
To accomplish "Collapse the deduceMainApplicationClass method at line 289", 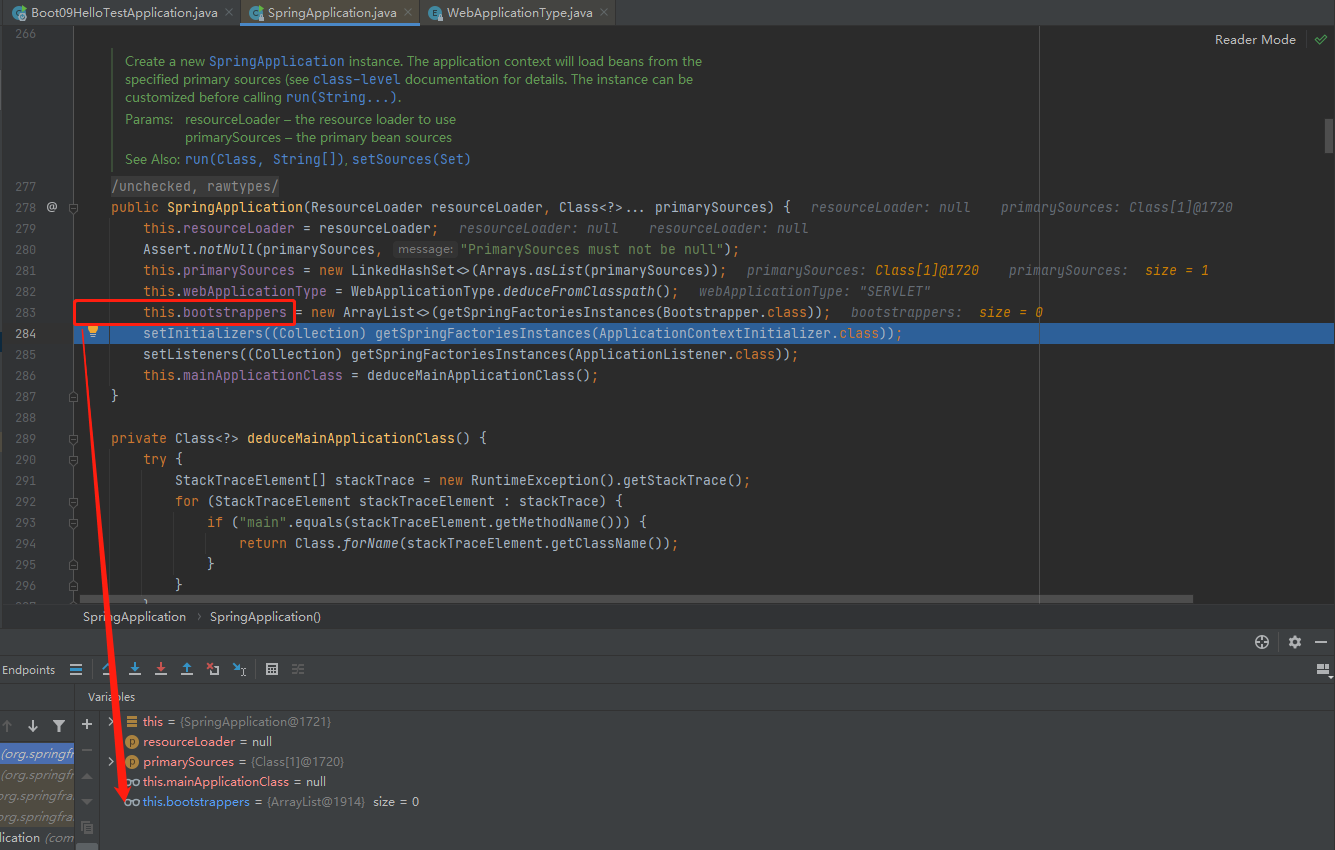I will click(x=73, y=438).
